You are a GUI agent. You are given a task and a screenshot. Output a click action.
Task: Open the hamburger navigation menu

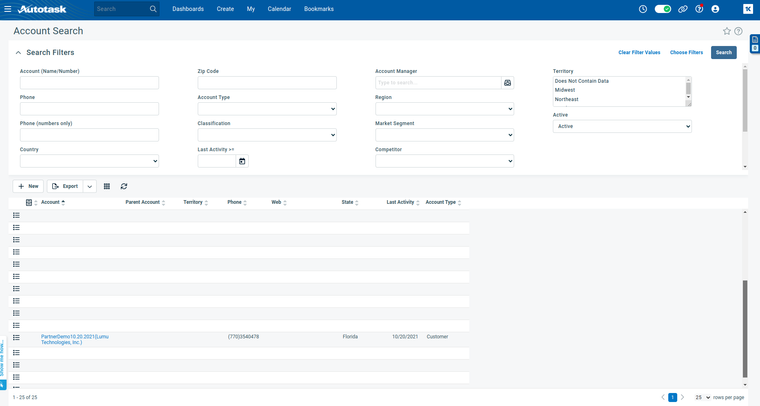point(8,9)
